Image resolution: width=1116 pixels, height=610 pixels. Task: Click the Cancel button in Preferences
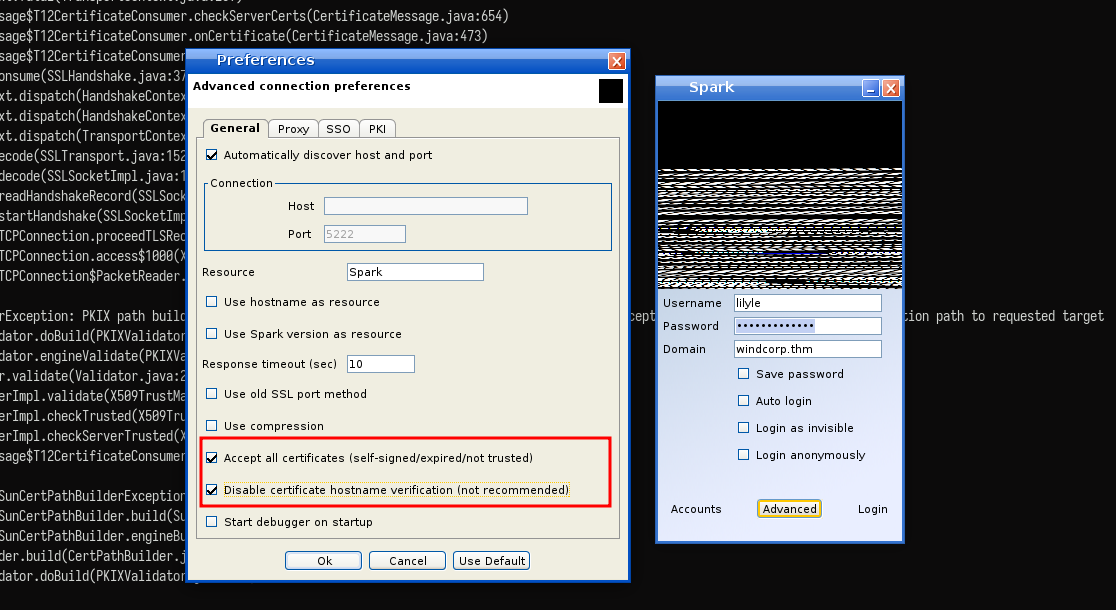tap(408, 561)
